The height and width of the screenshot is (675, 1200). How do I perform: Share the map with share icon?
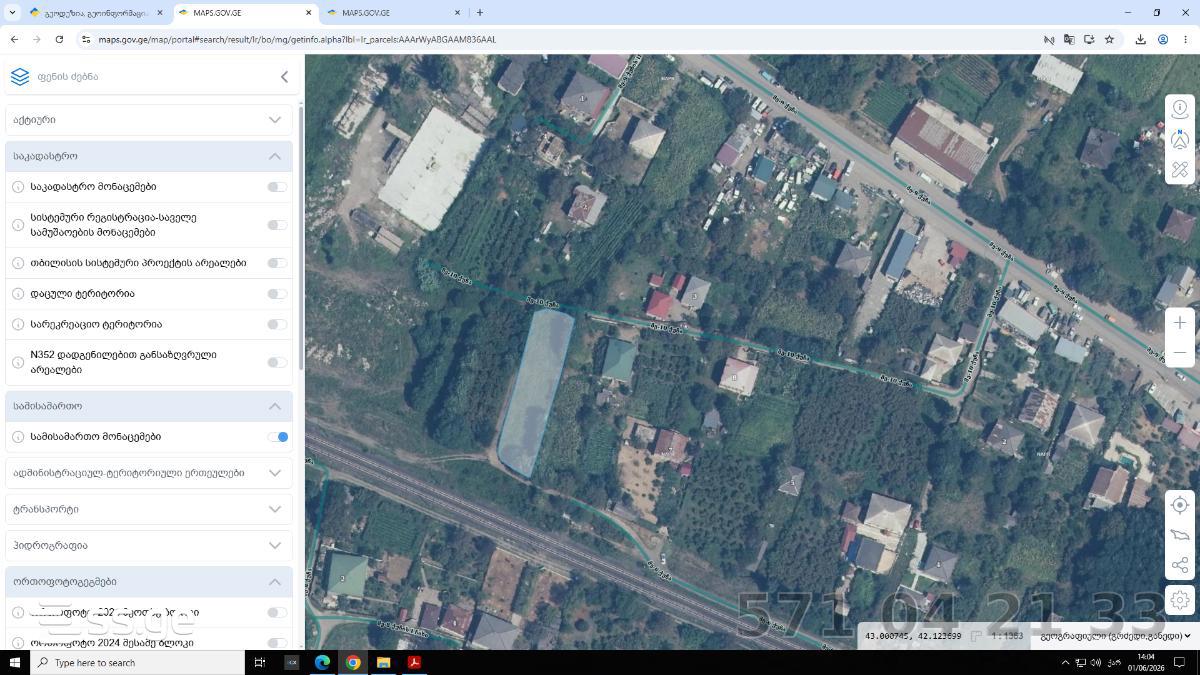coord(1180,566)
